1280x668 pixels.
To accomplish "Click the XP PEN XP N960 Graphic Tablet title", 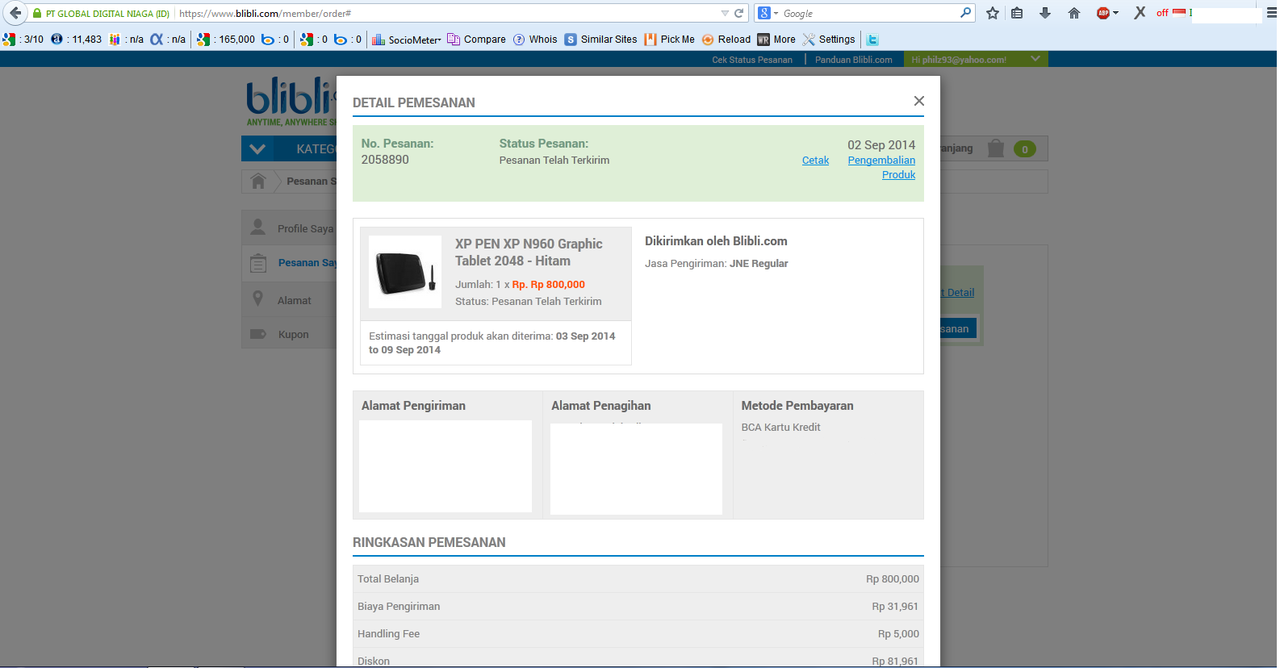I will (x=529, y=252).
